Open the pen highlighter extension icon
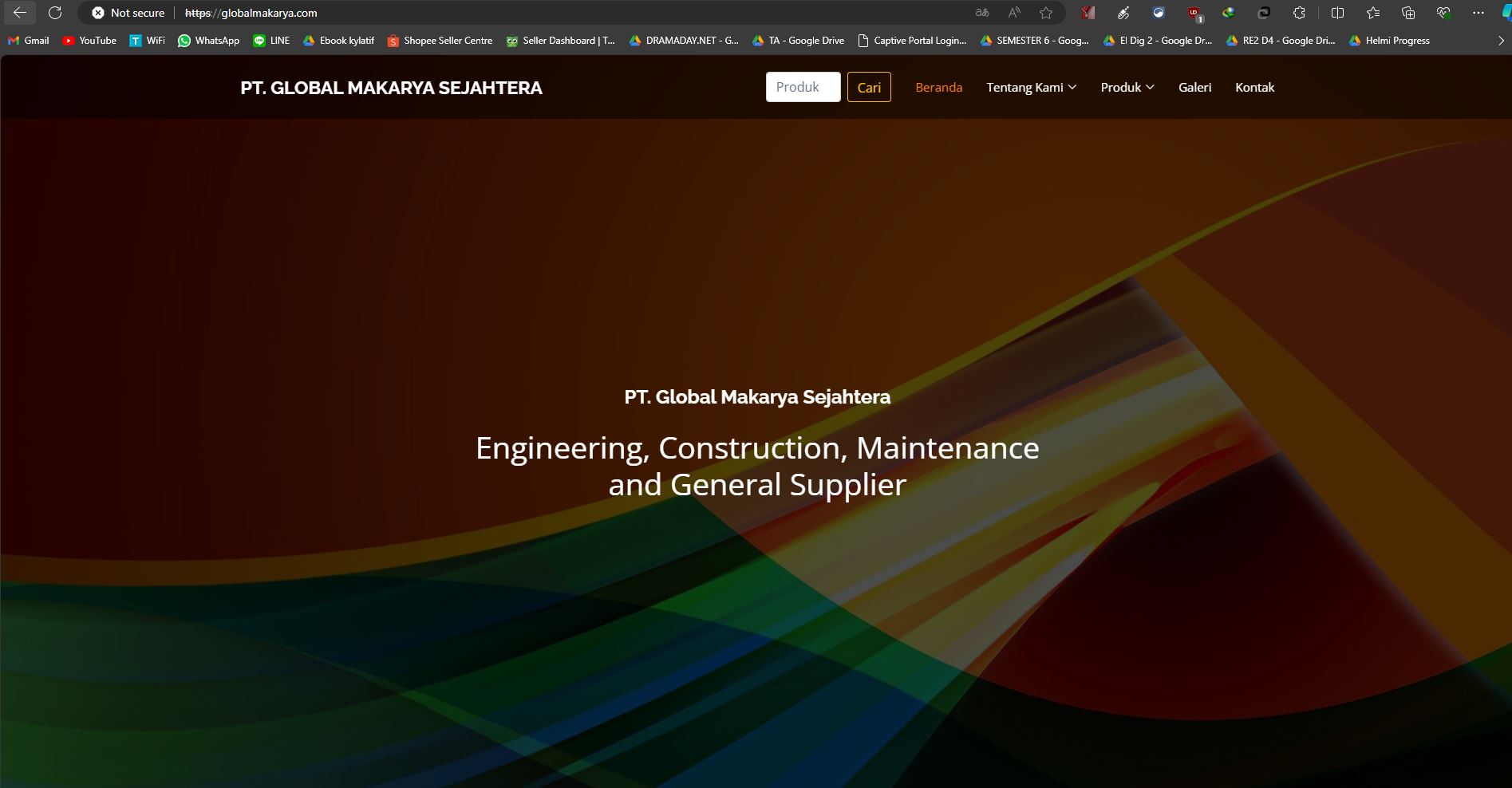This screenshot has width=1512, height=788. (1123, 13)
